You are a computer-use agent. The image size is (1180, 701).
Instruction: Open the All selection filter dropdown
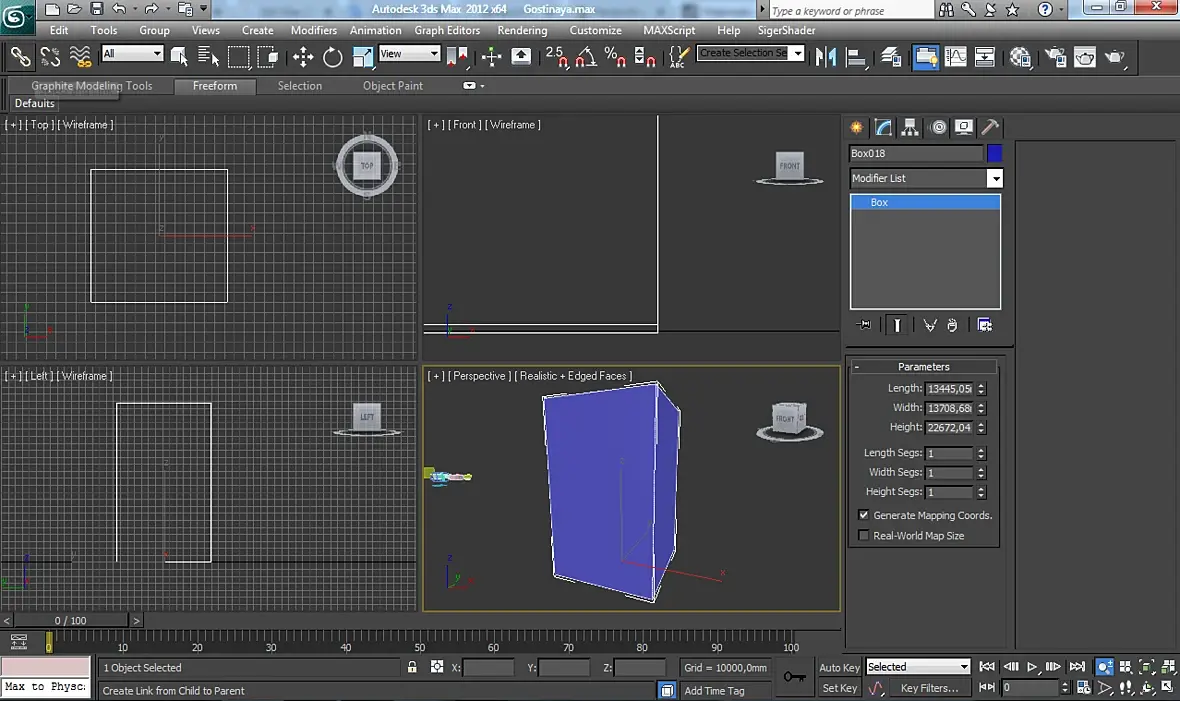click(132, 54)
